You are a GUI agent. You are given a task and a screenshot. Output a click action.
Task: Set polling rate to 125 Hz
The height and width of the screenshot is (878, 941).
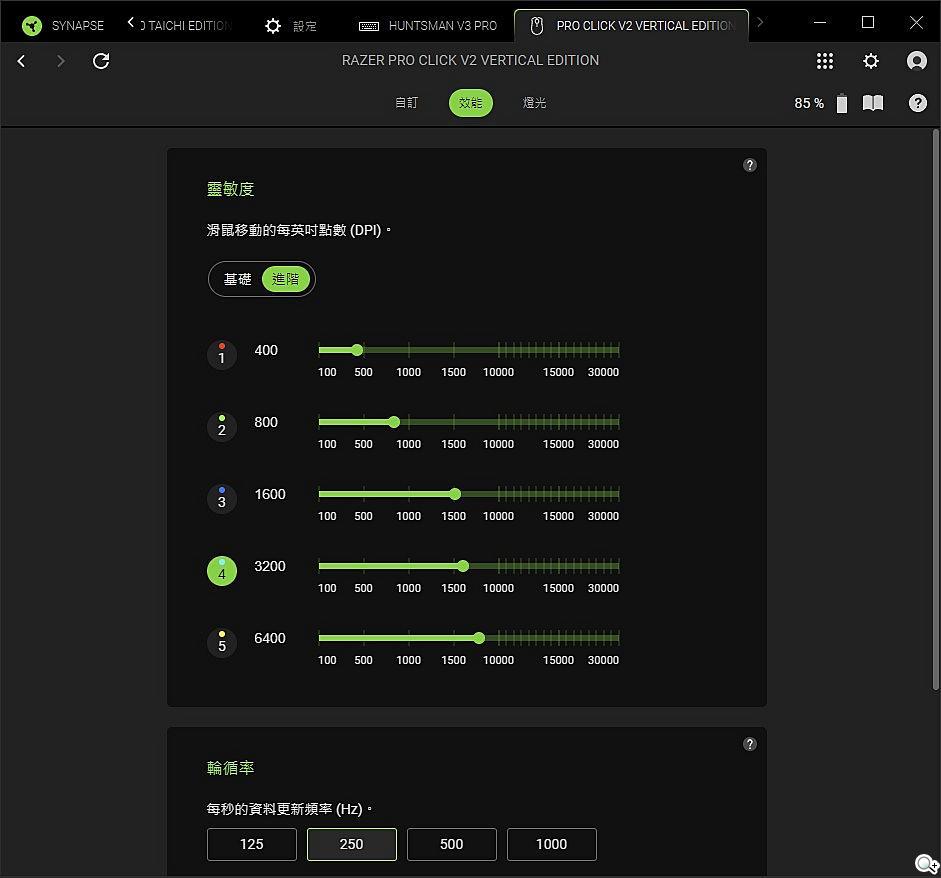[251, 844]
